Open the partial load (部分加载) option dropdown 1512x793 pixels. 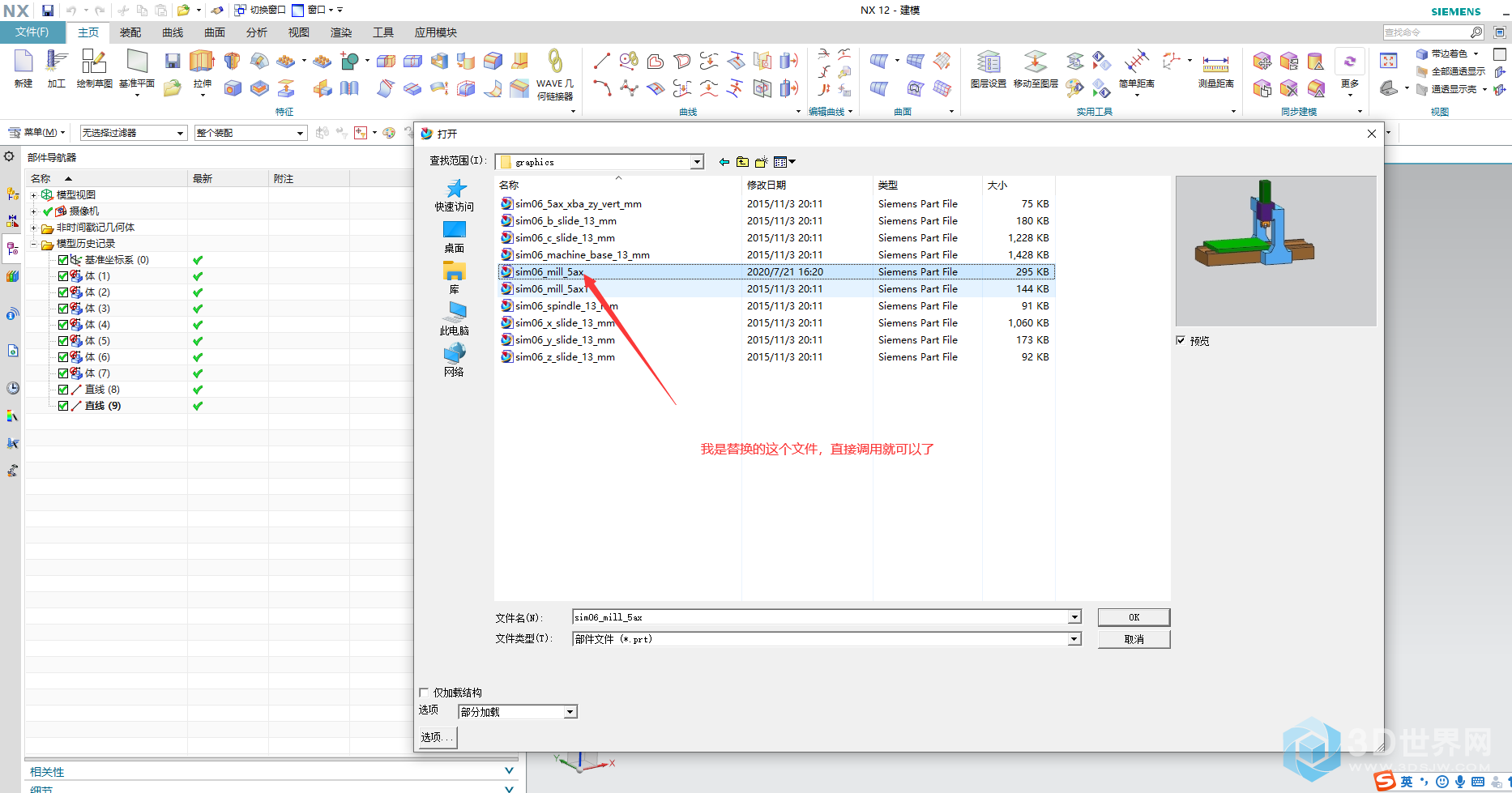tap(570, 712)
